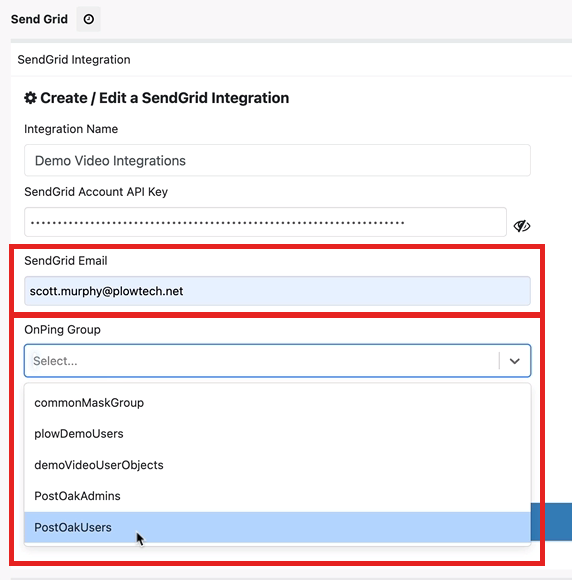Click the Integration Name input field
This screenshot has height=580, width=572.
coord(277,160)
